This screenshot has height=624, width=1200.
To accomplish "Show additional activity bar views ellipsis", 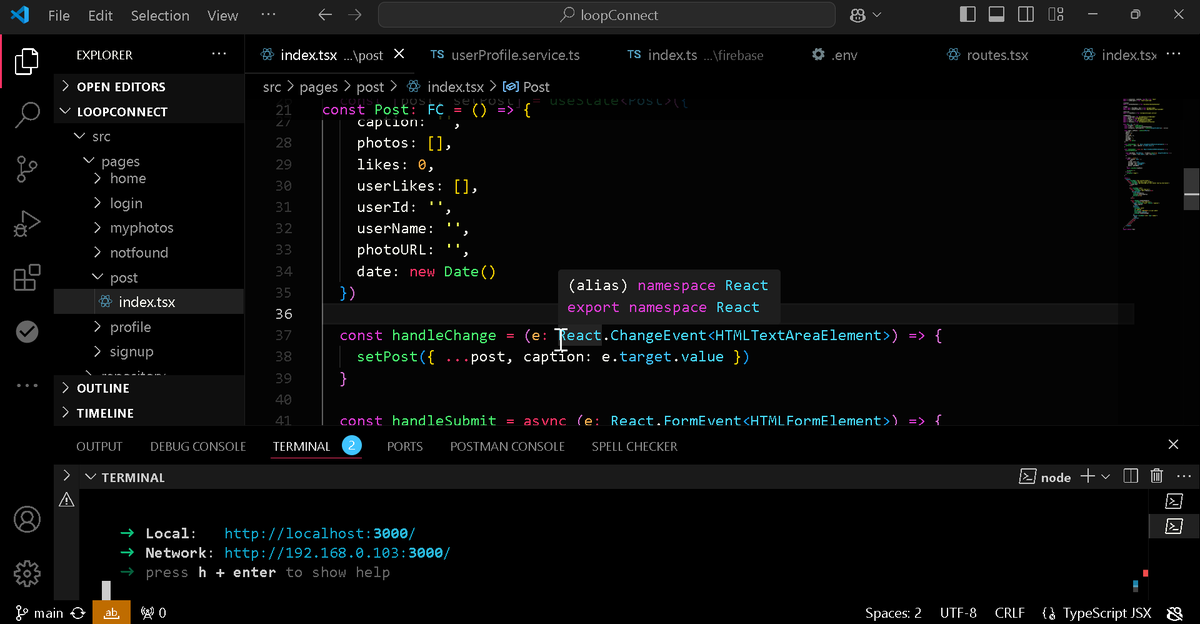I will [x=27, y=386].
